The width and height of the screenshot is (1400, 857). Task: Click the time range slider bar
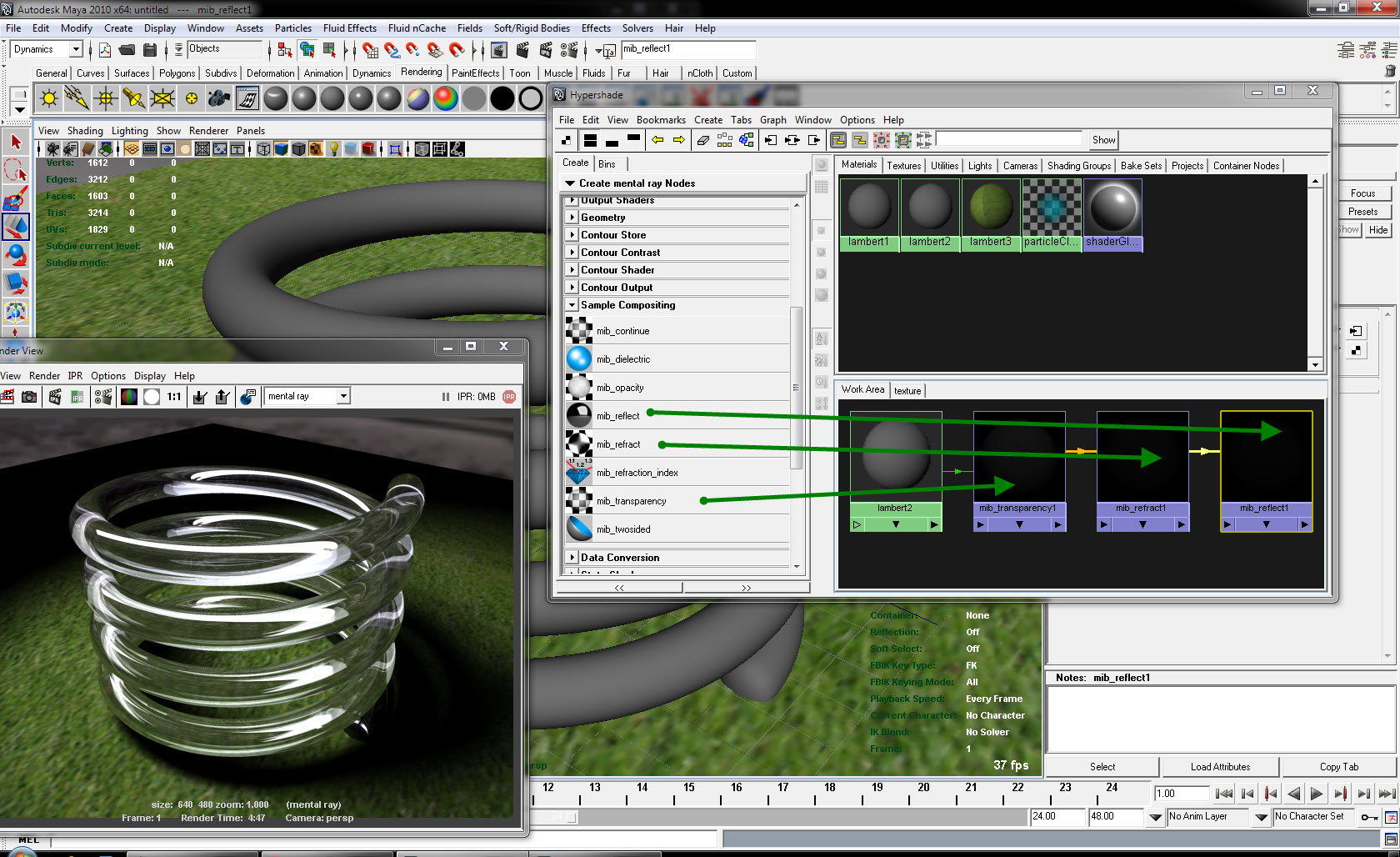tap(780, 817)
